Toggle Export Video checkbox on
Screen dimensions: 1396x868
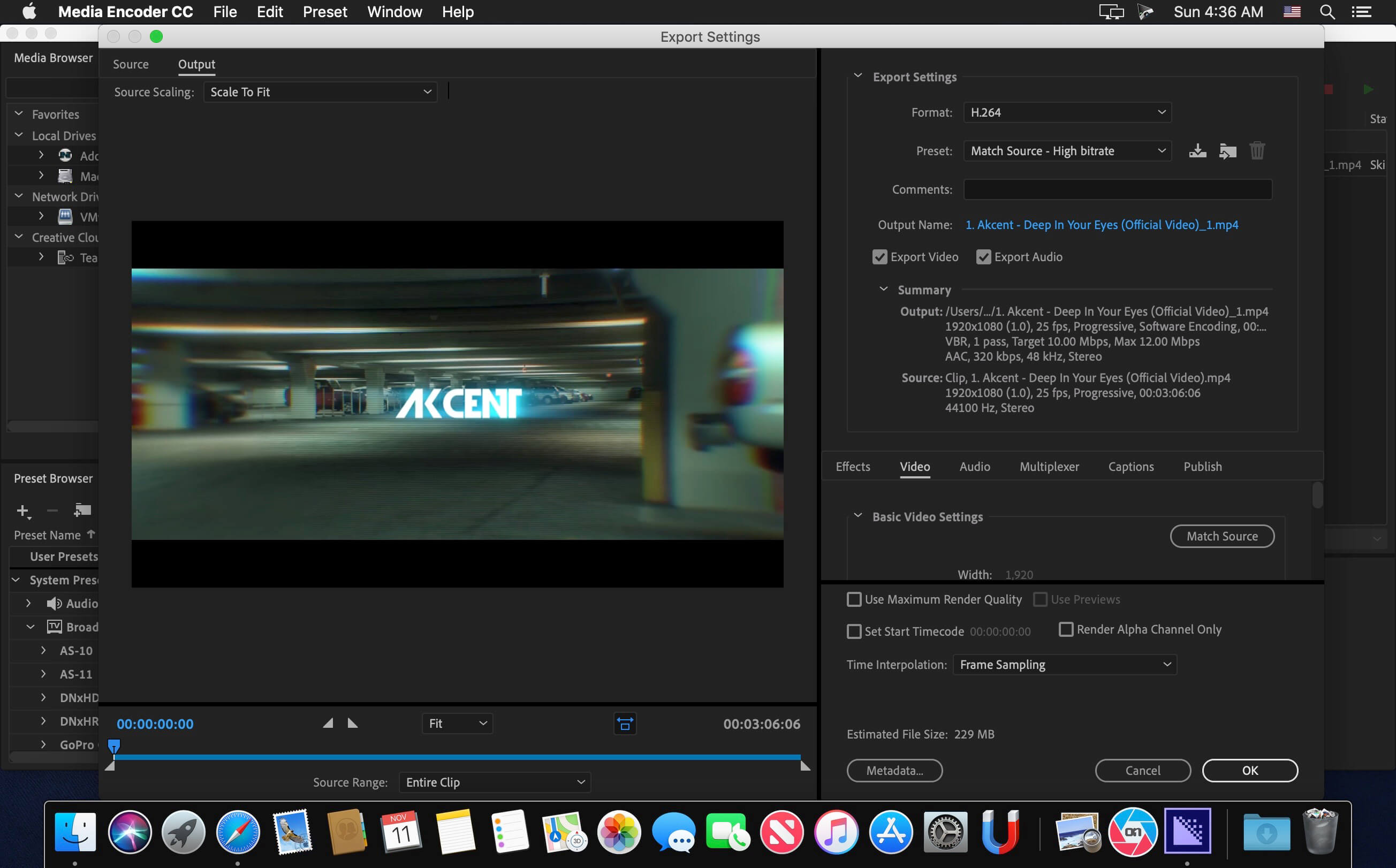point(879,257)
